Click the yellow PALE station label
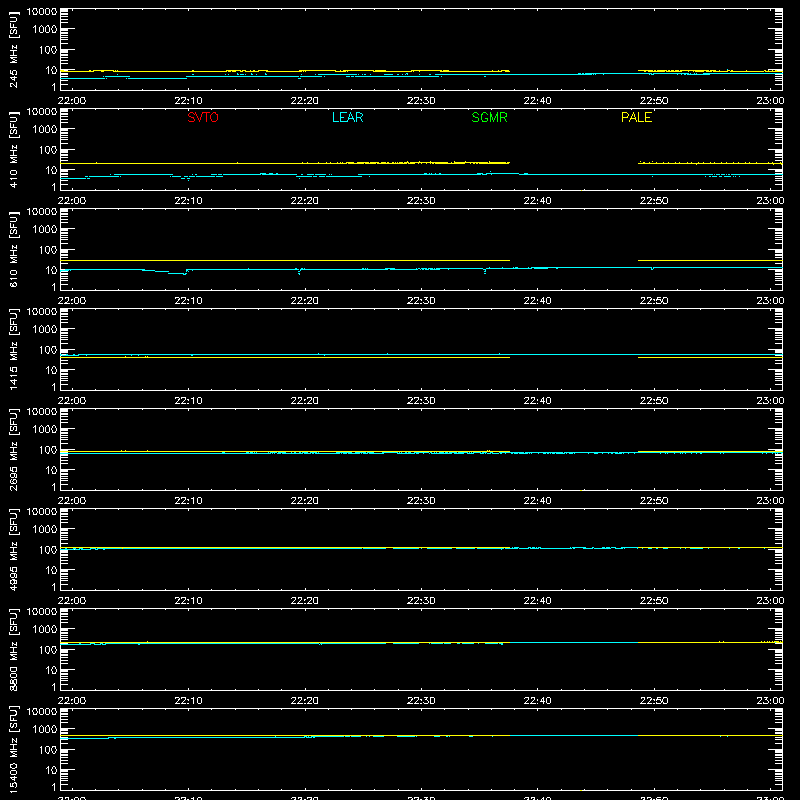Image resolution: width=800 pixels, height=800 pixels. tap(636, 117)
